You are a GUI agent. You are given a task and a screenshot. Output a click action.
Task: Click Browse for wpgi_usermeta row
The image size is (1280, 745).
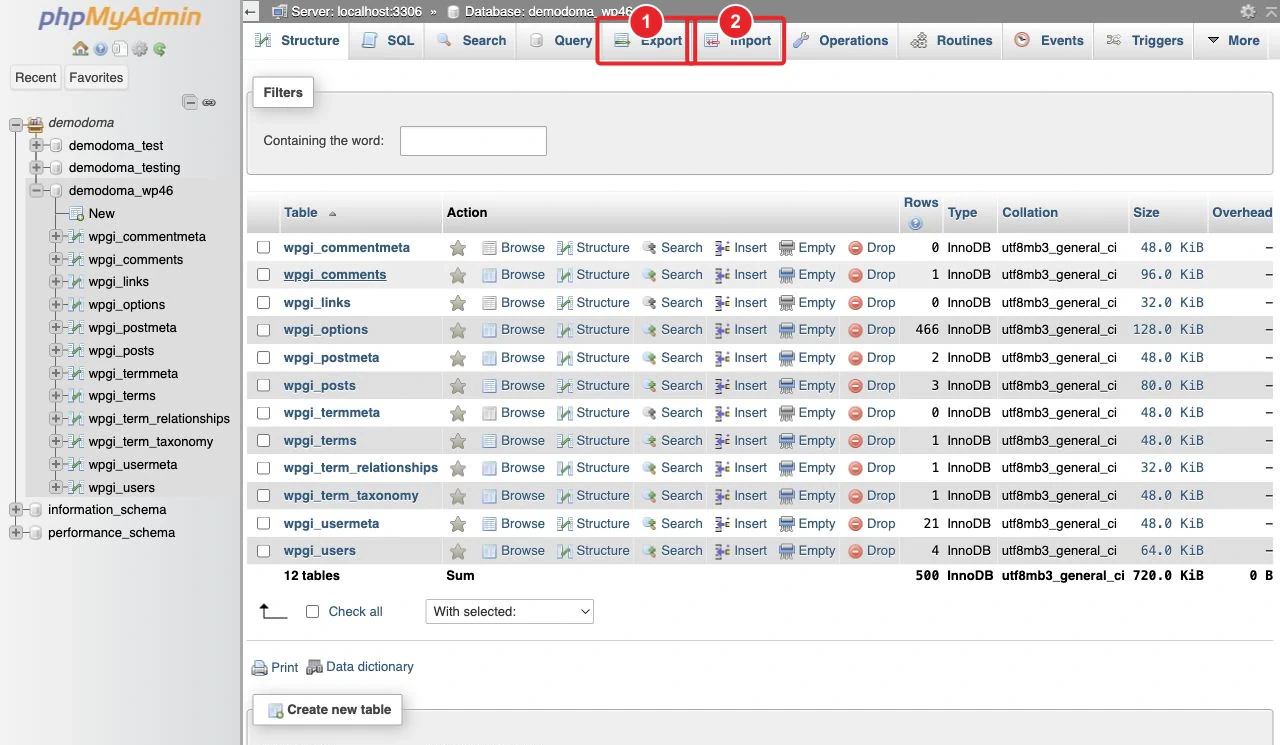[x=514, y=524]
